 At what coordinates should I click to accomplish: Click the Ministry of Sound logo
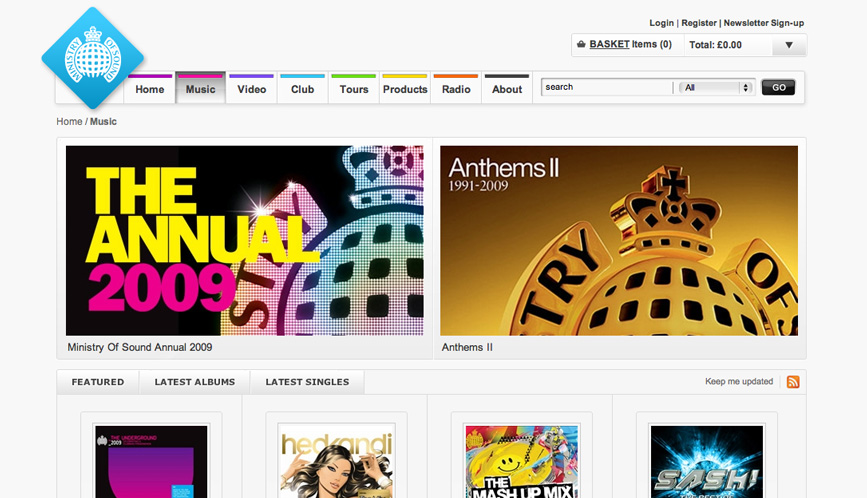(x=92, y=57)
